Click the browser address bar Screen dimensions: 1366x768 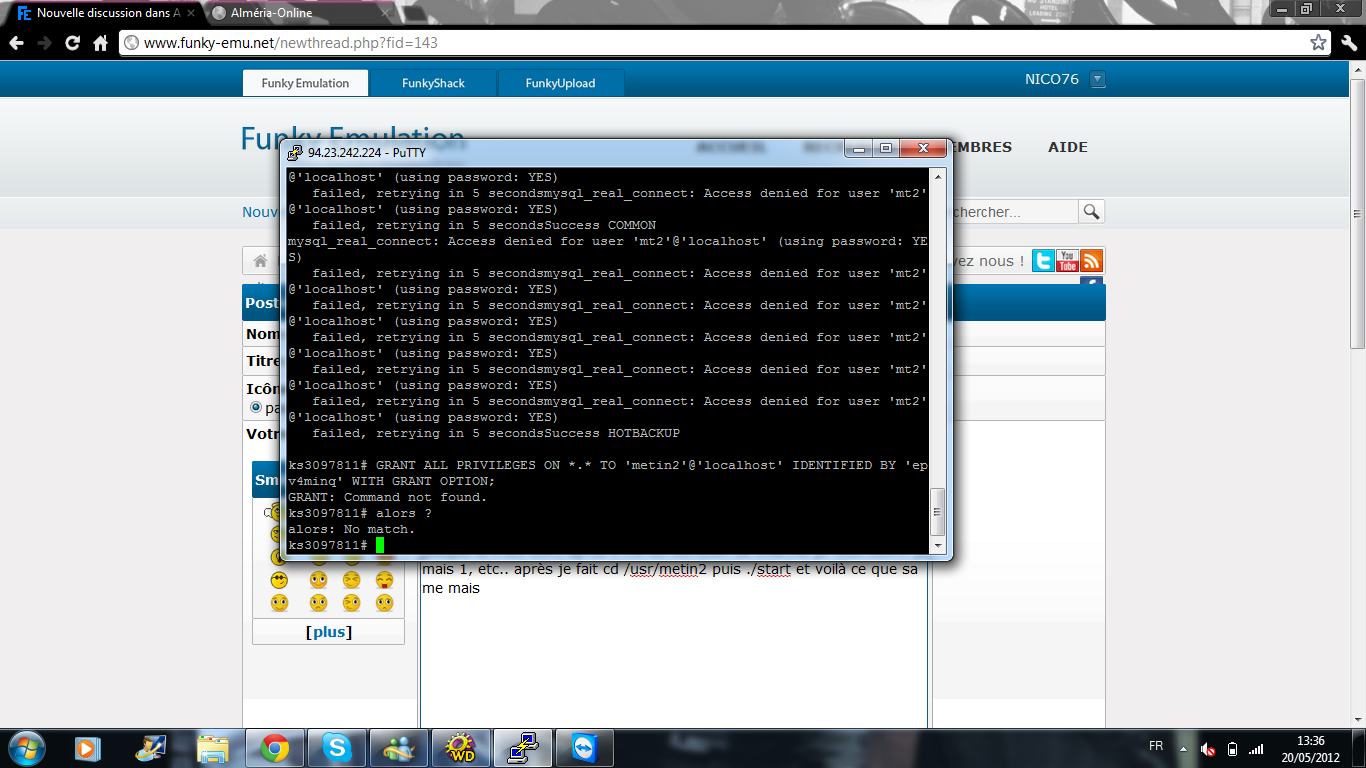coord(715,43)
